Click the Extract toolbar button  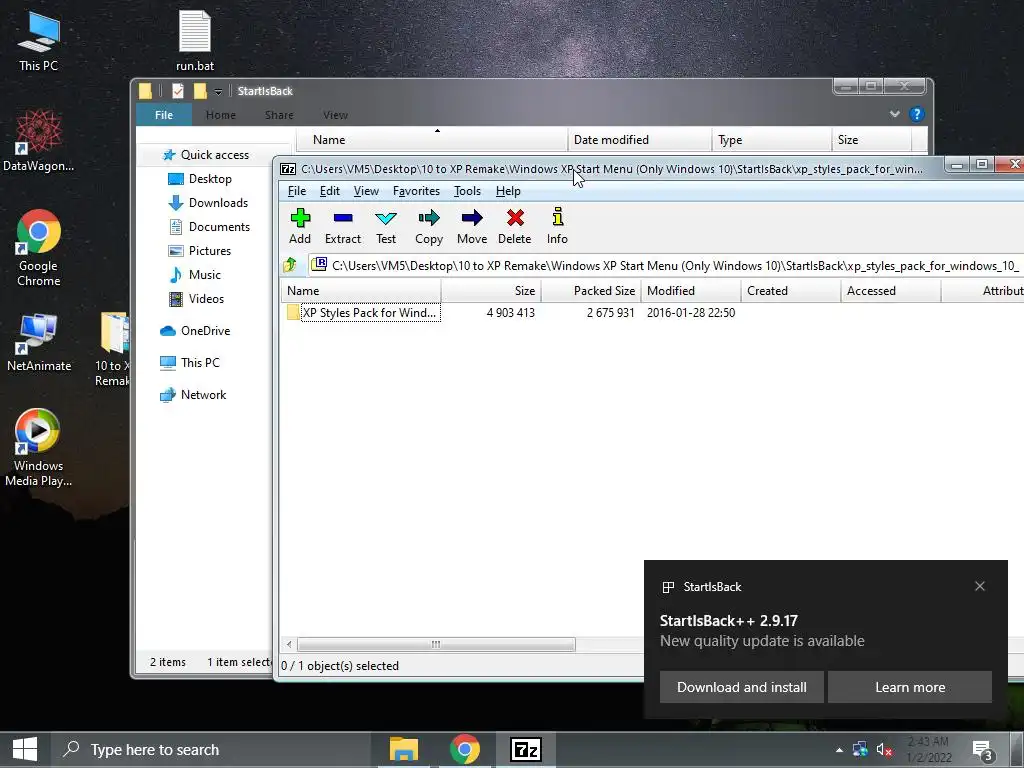[x=343, y=226]
